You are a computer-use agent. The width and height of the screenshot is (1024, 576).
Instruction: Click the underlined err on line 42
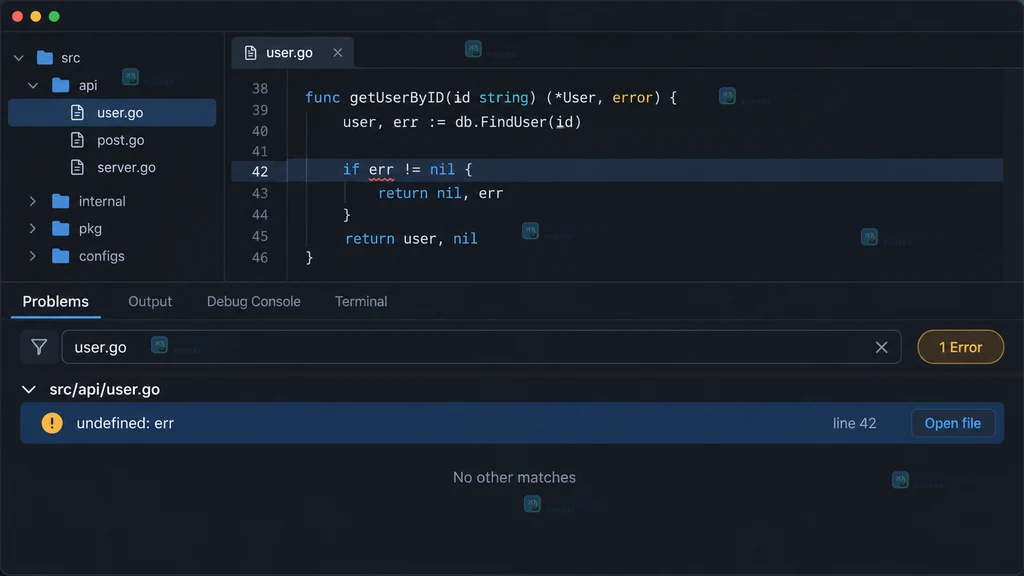pyautogui.click(x=381, y=170)
